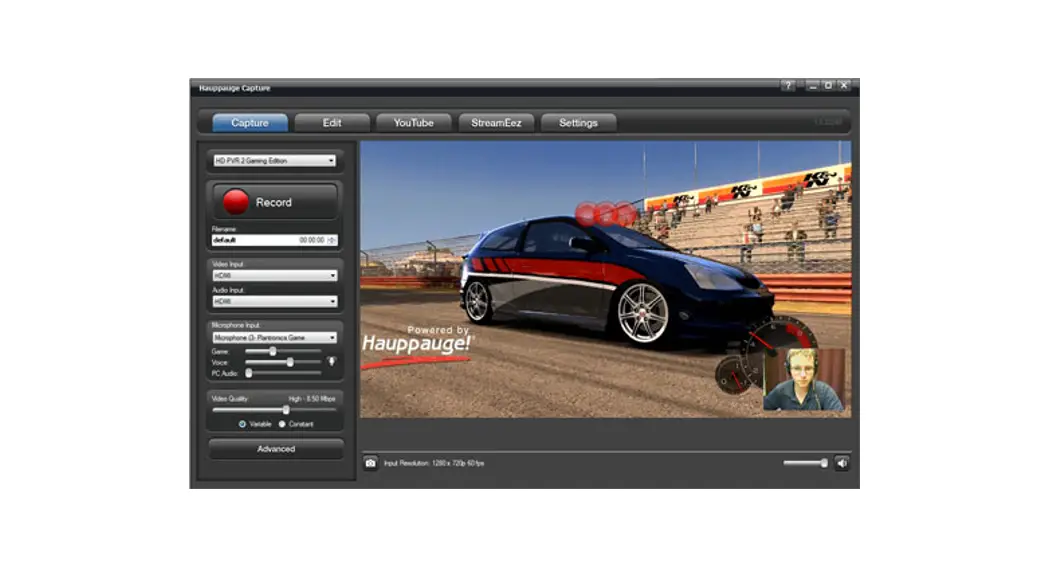Open the HD PVR 2 Gaming Edition device dropdown
This screenshot has height=568, width=1050.
point(274,161)
